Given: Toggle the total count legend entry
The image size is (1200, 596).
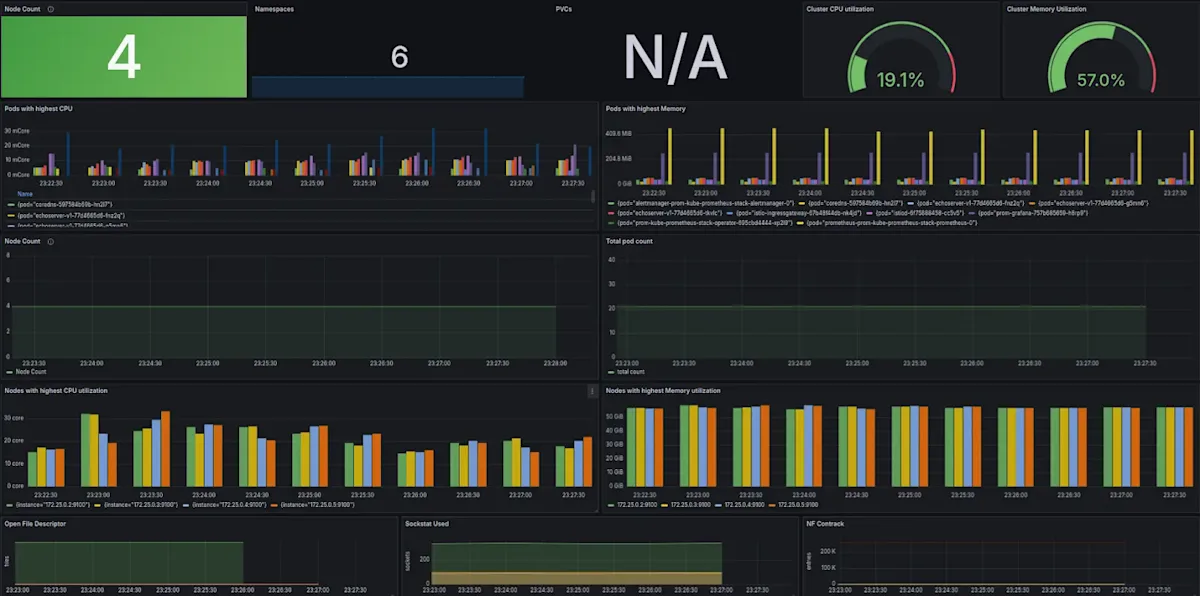Looking at the screenshot, I should pyautogui.click(x=626, y=371).
